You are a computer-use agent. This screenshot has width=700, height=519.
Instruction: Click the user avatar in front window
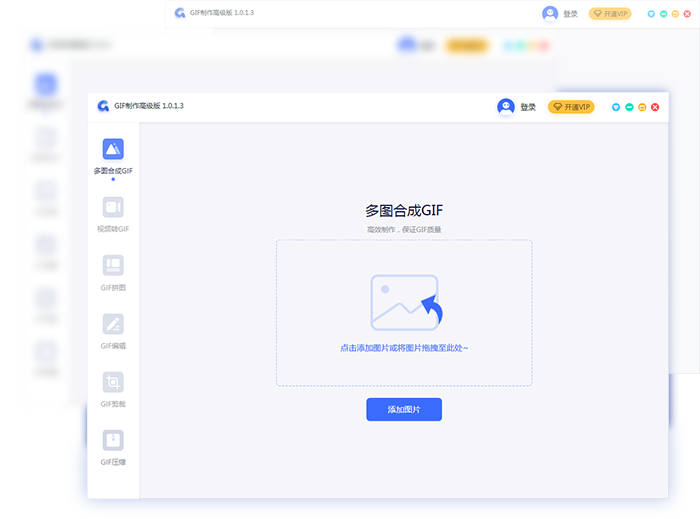pyautogui.click(x=506, y=107)
